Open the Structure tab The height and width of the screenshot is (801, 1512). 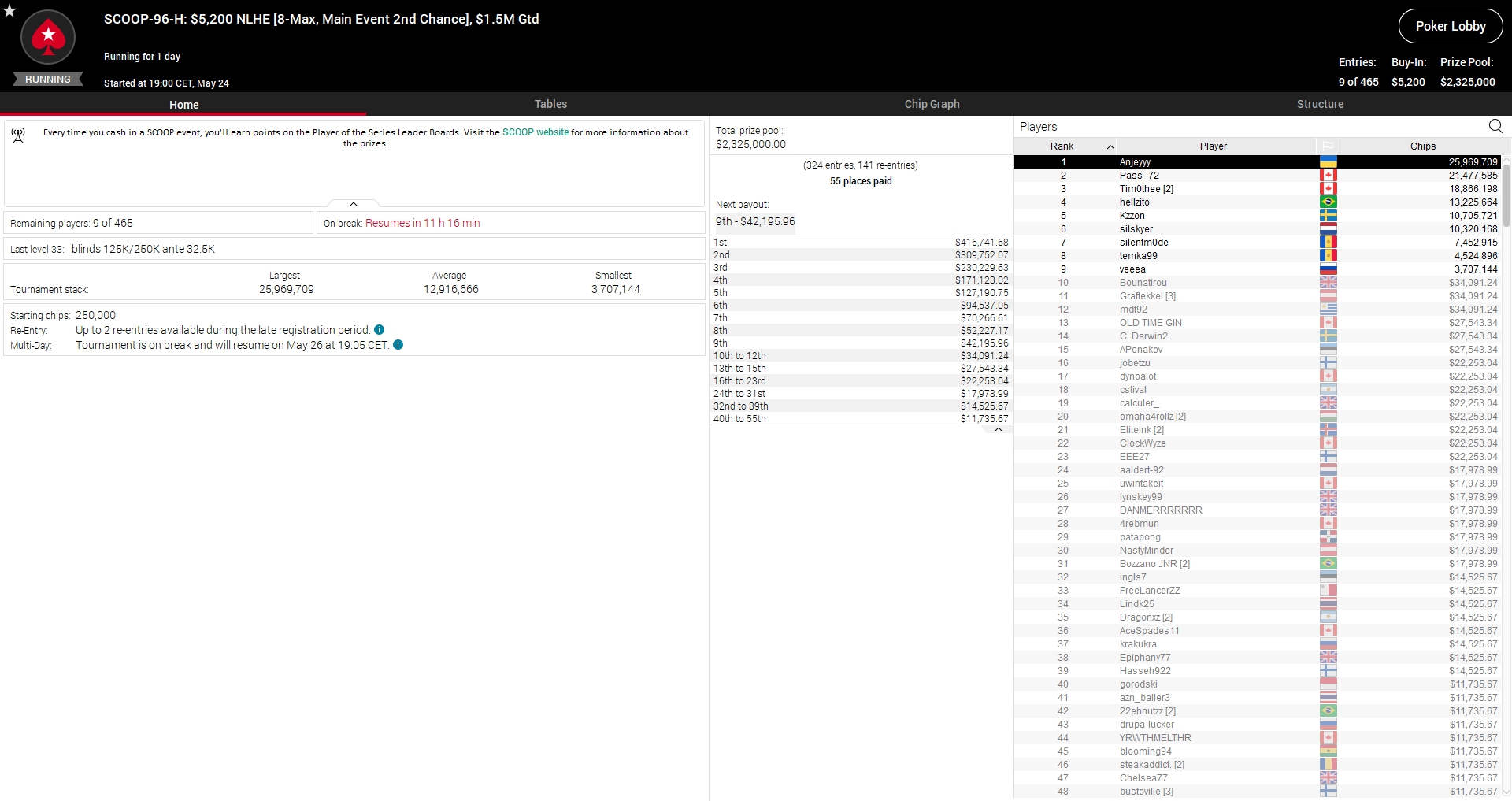[1320, 104]
